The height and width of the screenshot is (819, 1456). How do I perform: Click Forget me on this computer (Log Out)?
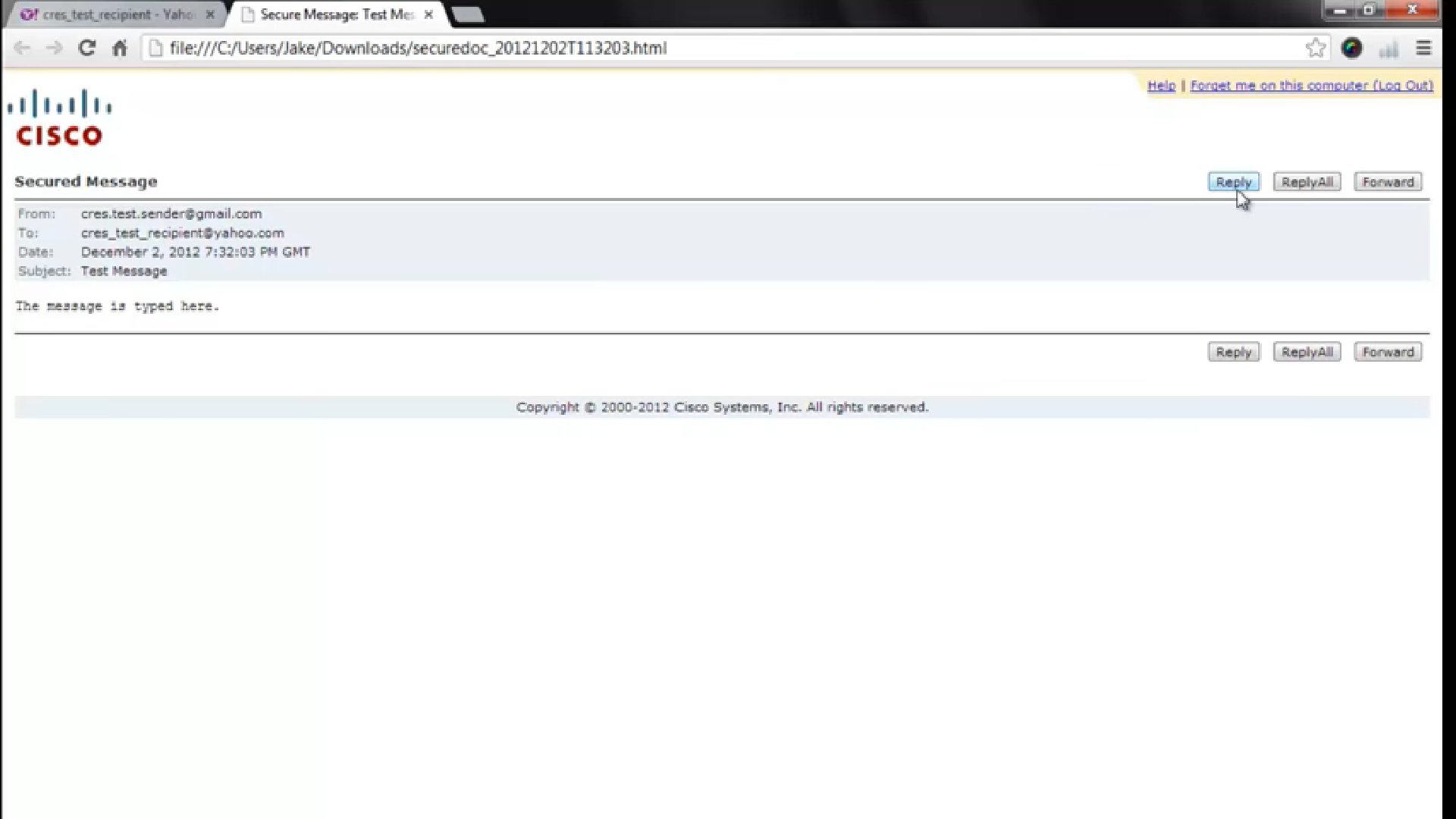click(1312, 86)
